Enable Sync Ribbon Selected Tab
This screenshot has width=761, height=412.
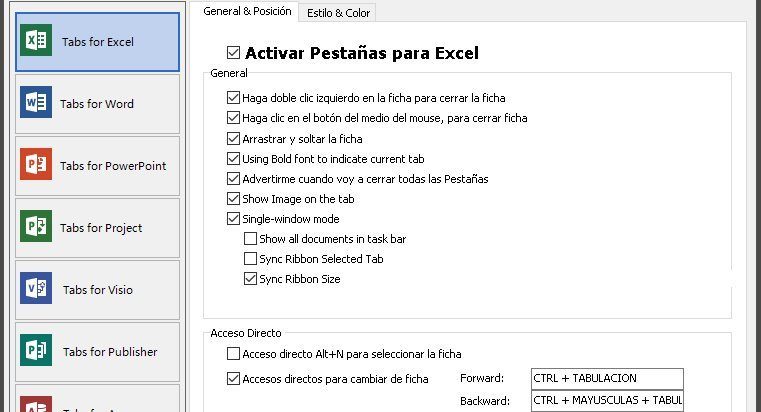pyautogui.click(x=250, y=259)
